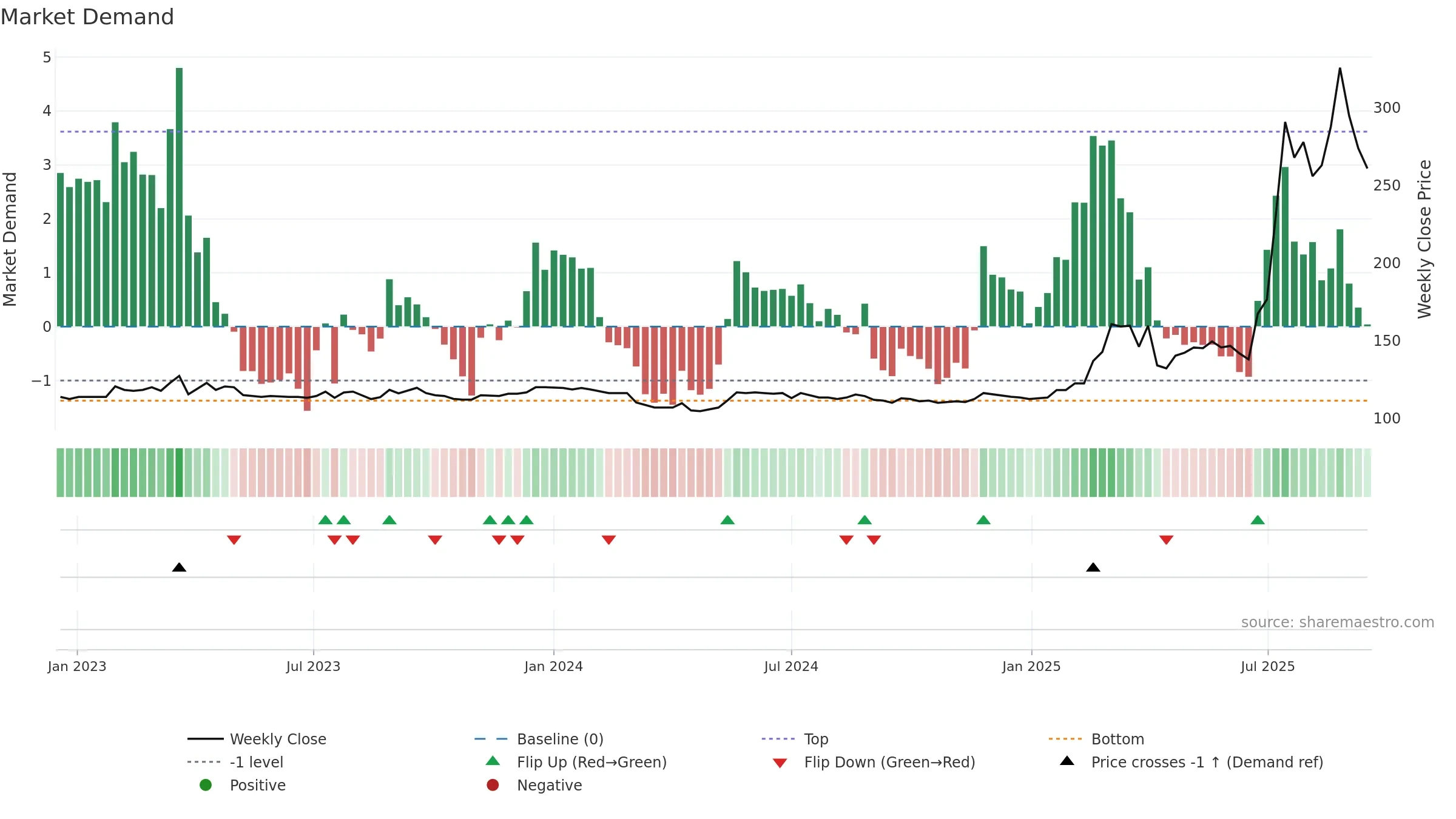The height and width of the screenshot is (819, 1456).
Task: Click the Jul 2023 x-axis label
Action: coord(313,666)
